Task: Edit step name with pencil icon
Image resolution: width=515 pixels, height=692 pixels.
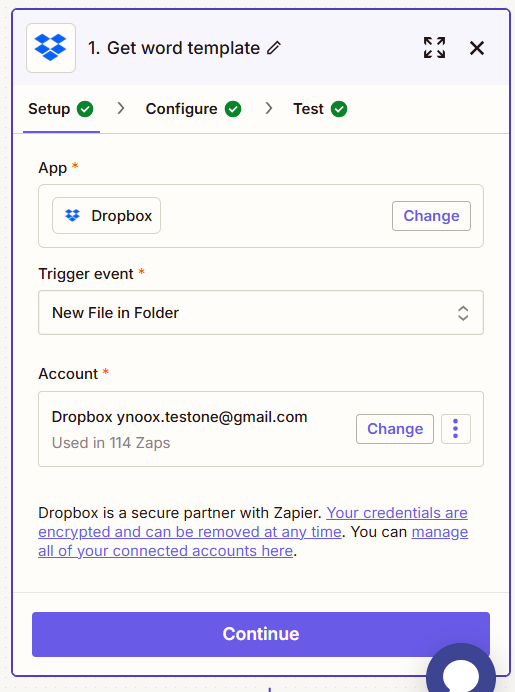Action: 274,48
